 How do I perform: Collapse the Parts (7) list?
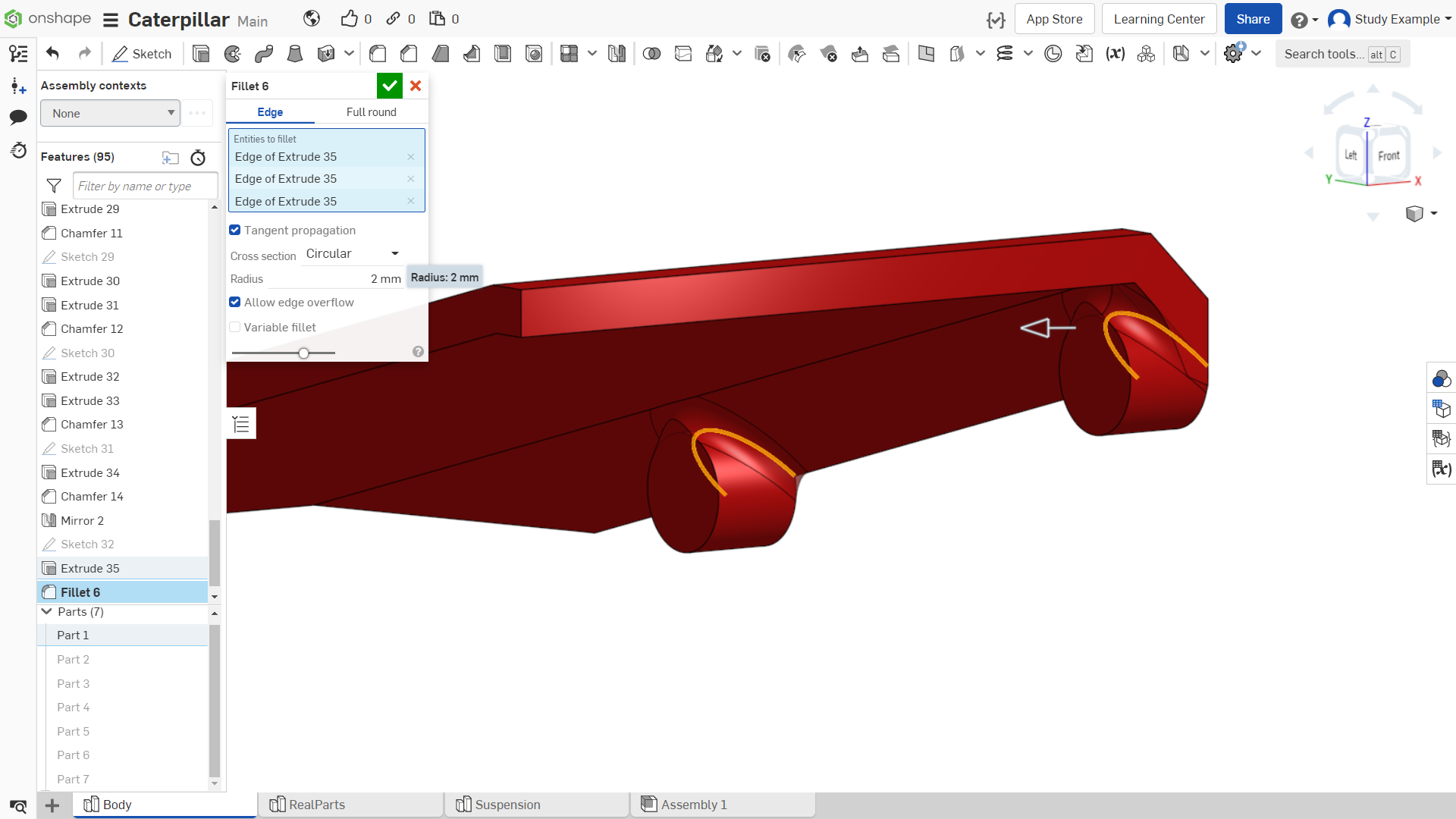click(47, 611)
